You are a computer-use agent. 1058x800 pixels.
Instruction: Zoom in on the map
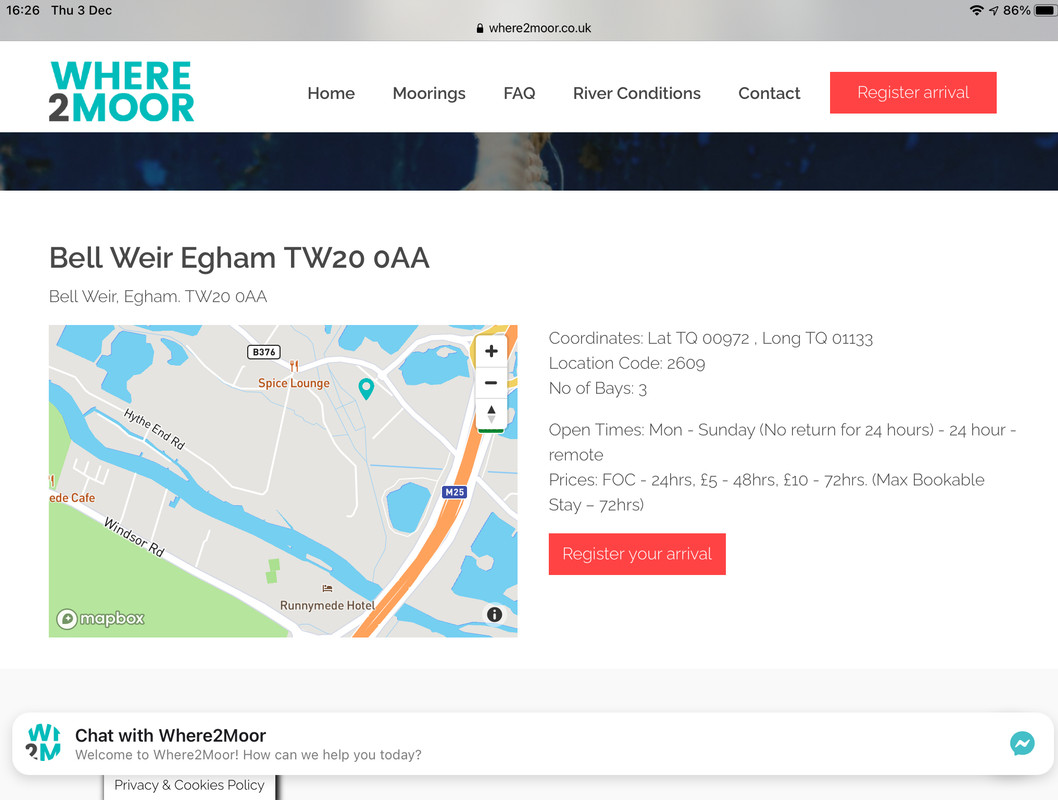click(x=491, y=351)
